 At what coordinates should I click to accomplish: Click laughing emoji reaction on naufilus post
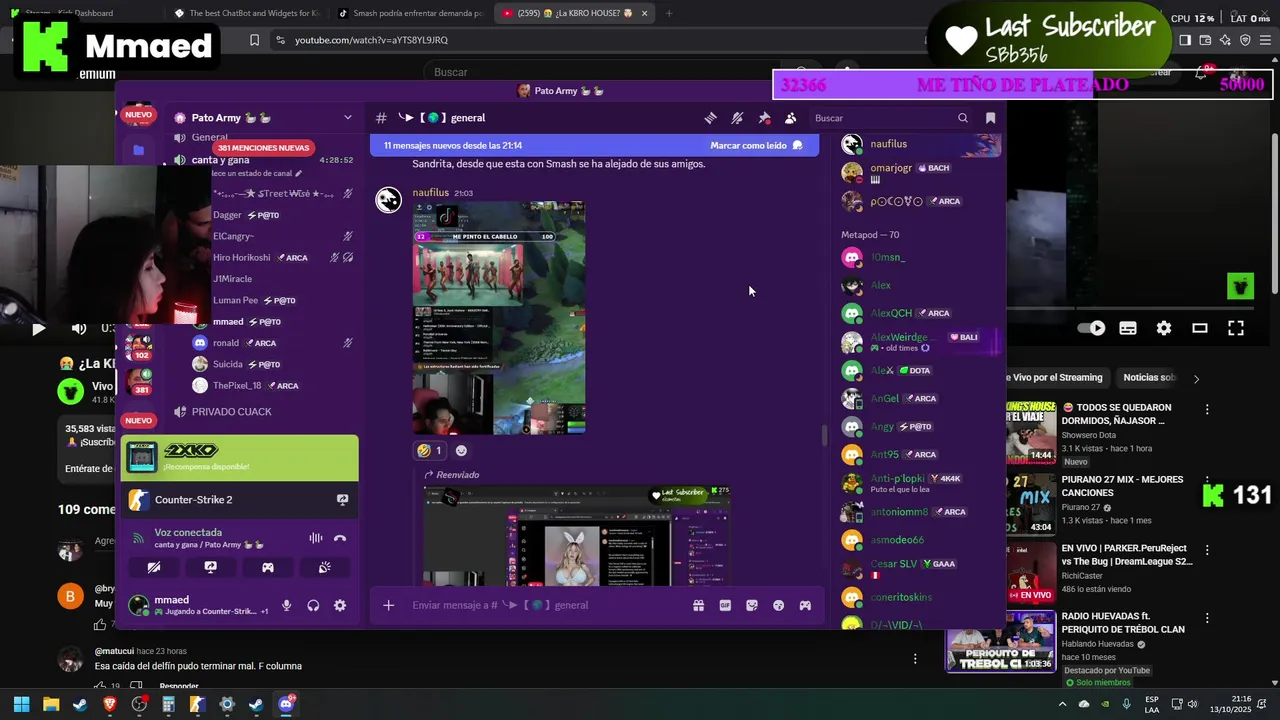[x=430, y=451]
